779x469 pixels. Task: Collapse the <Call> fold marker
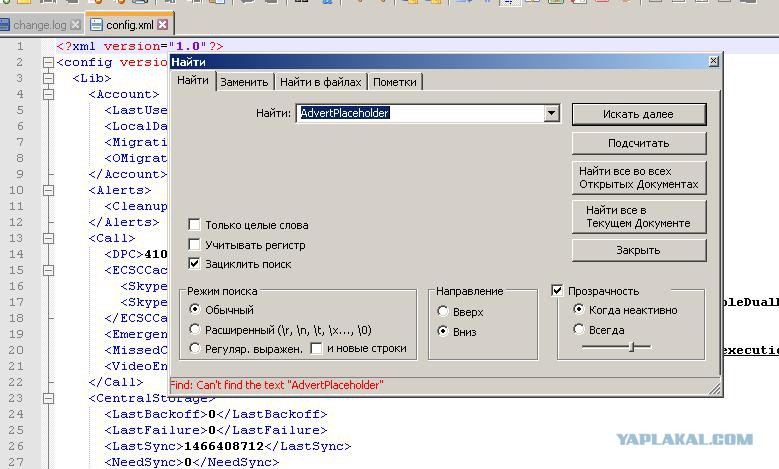pos(48,238)
